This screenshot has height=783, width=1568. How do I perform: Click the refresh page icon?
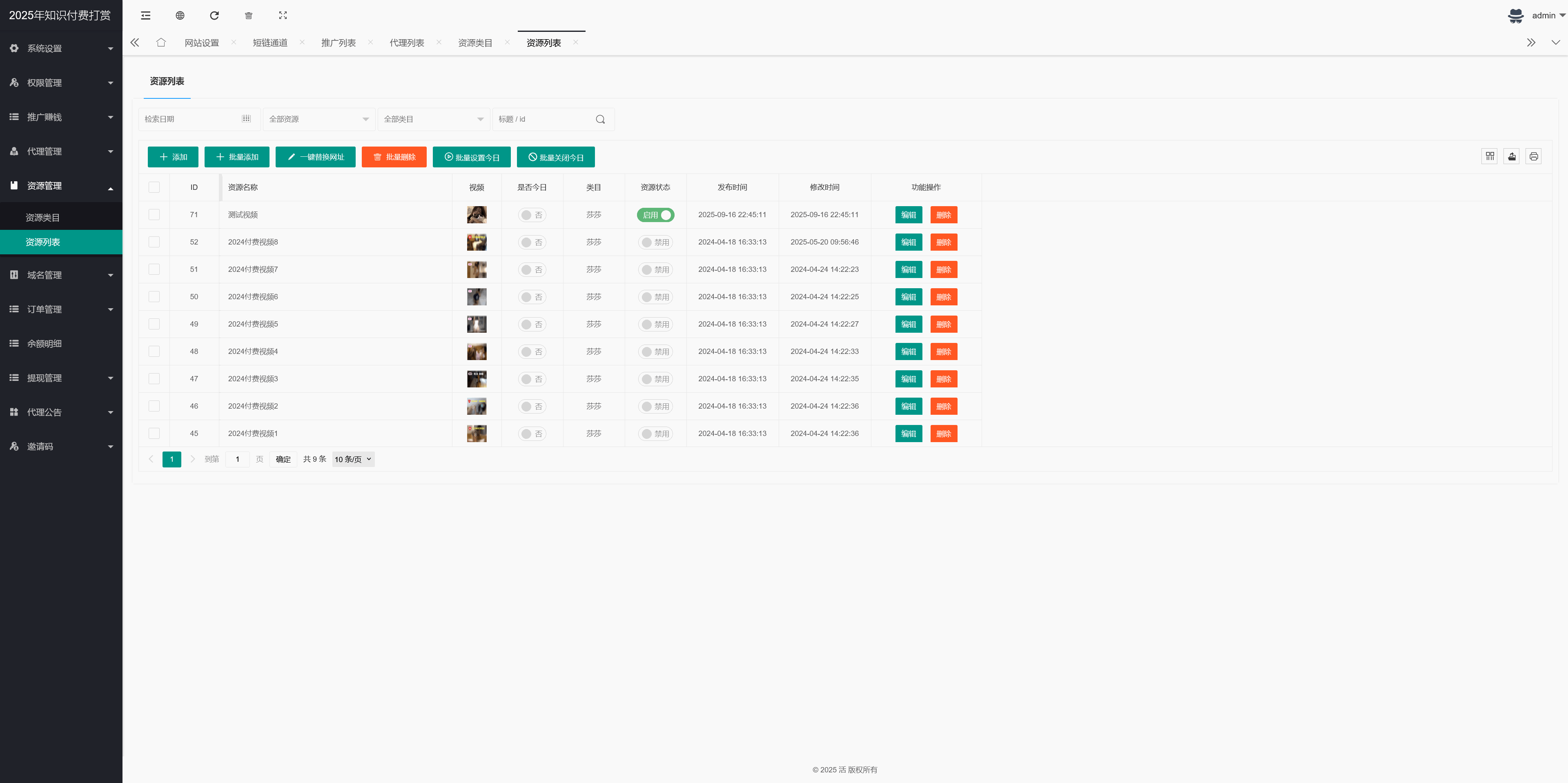pos(214,15)
